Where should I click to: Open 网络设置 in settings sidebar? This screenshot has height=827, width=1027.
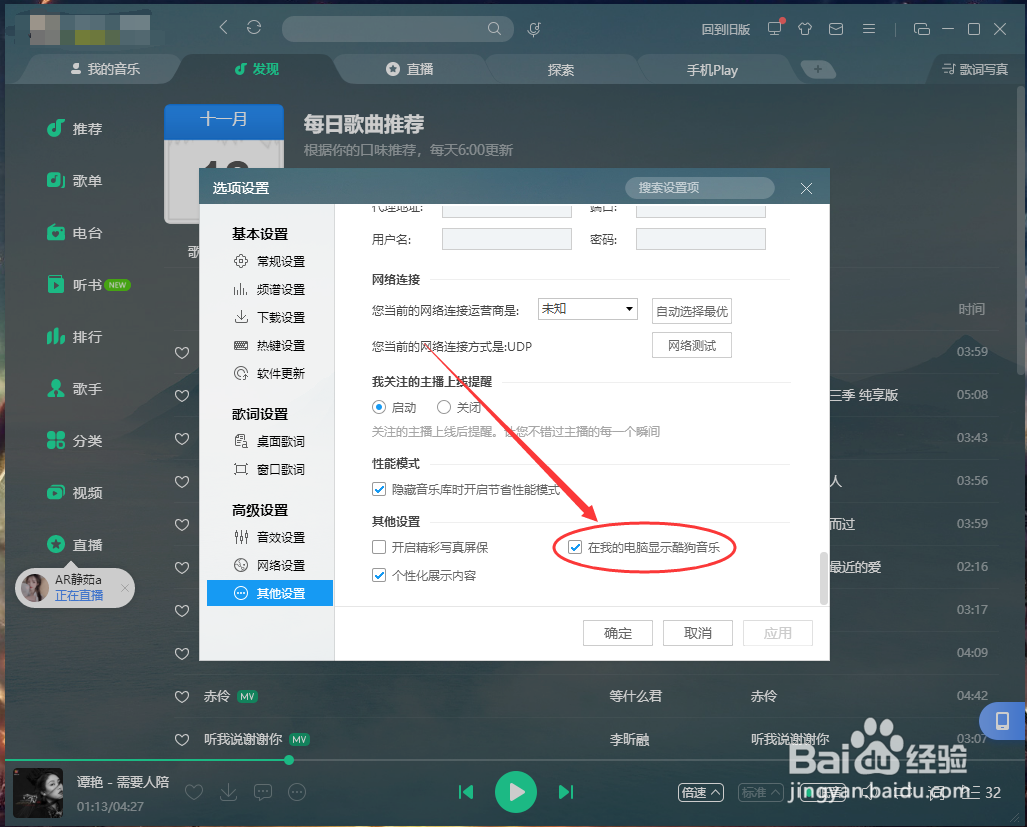click(269, 565)
